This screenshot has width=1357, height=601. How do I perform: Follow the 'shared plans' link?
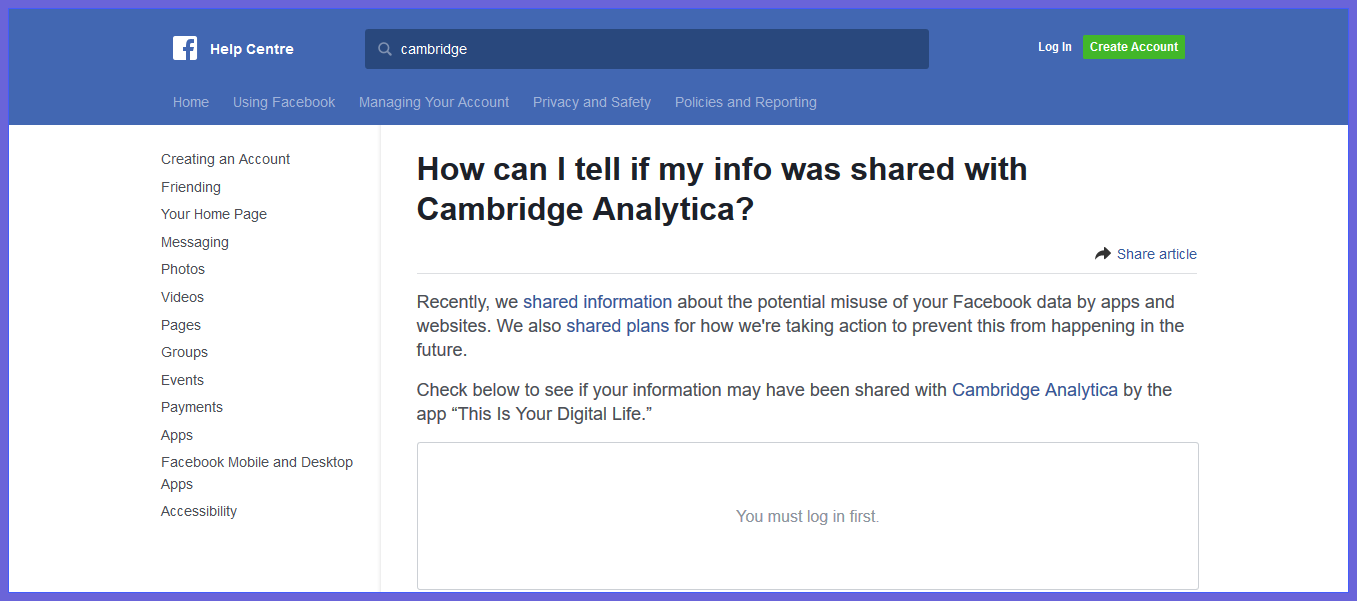point(617,326)
